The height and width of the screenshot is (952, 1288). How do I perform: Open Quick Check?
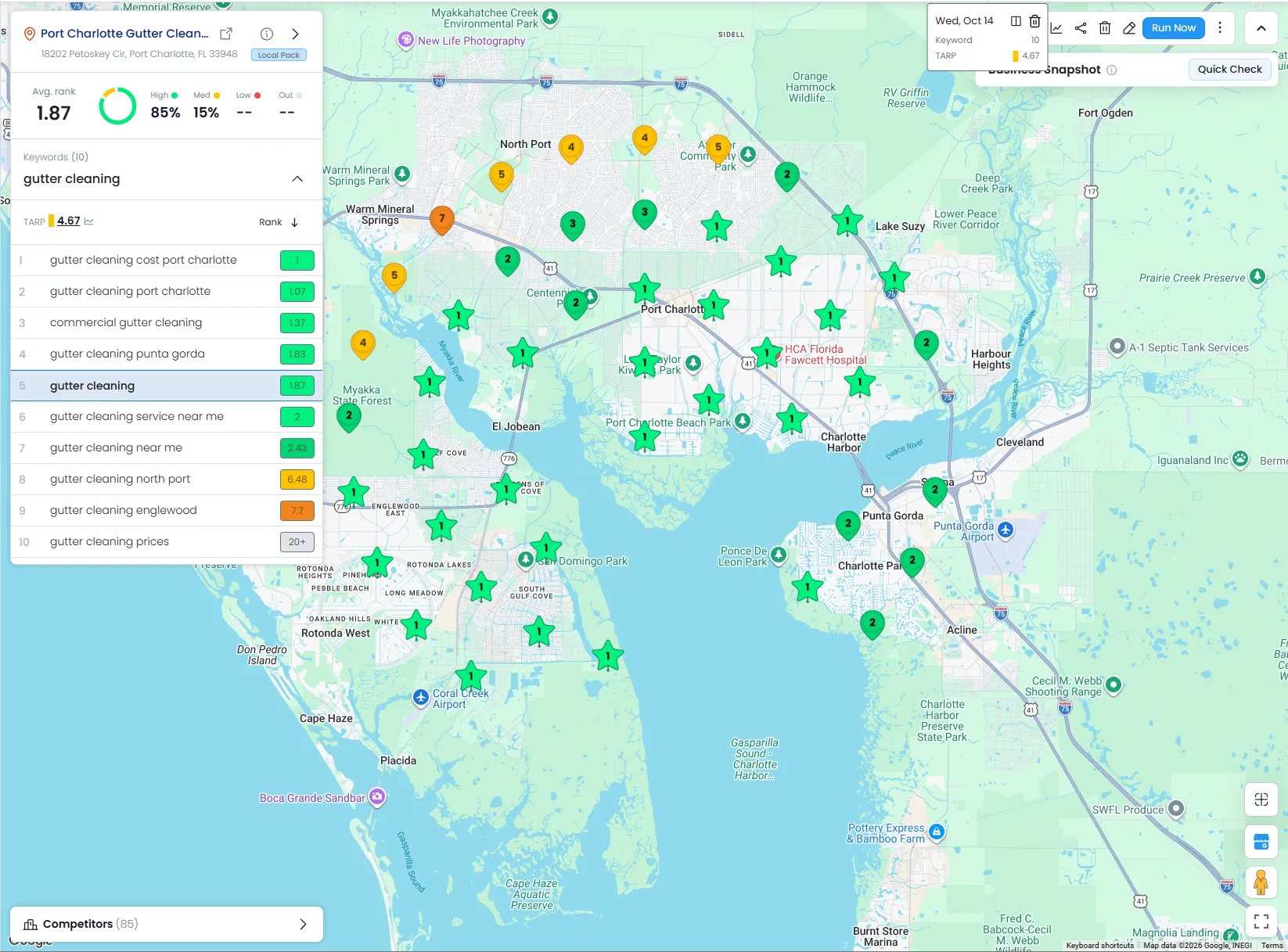pyautogui.click(x=1229, y=69)
